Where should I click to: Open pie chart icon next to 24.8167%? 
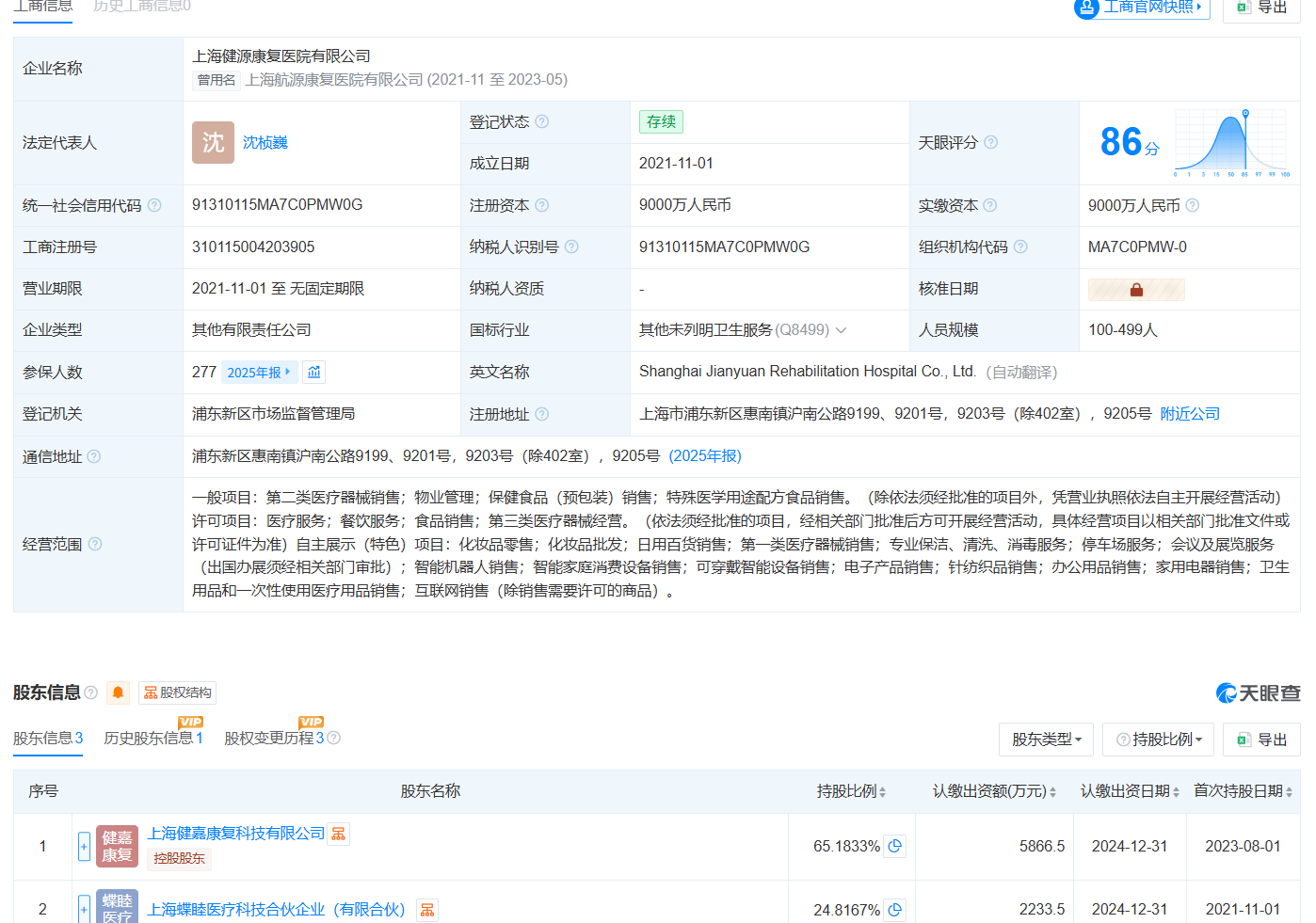coord(895,910)
